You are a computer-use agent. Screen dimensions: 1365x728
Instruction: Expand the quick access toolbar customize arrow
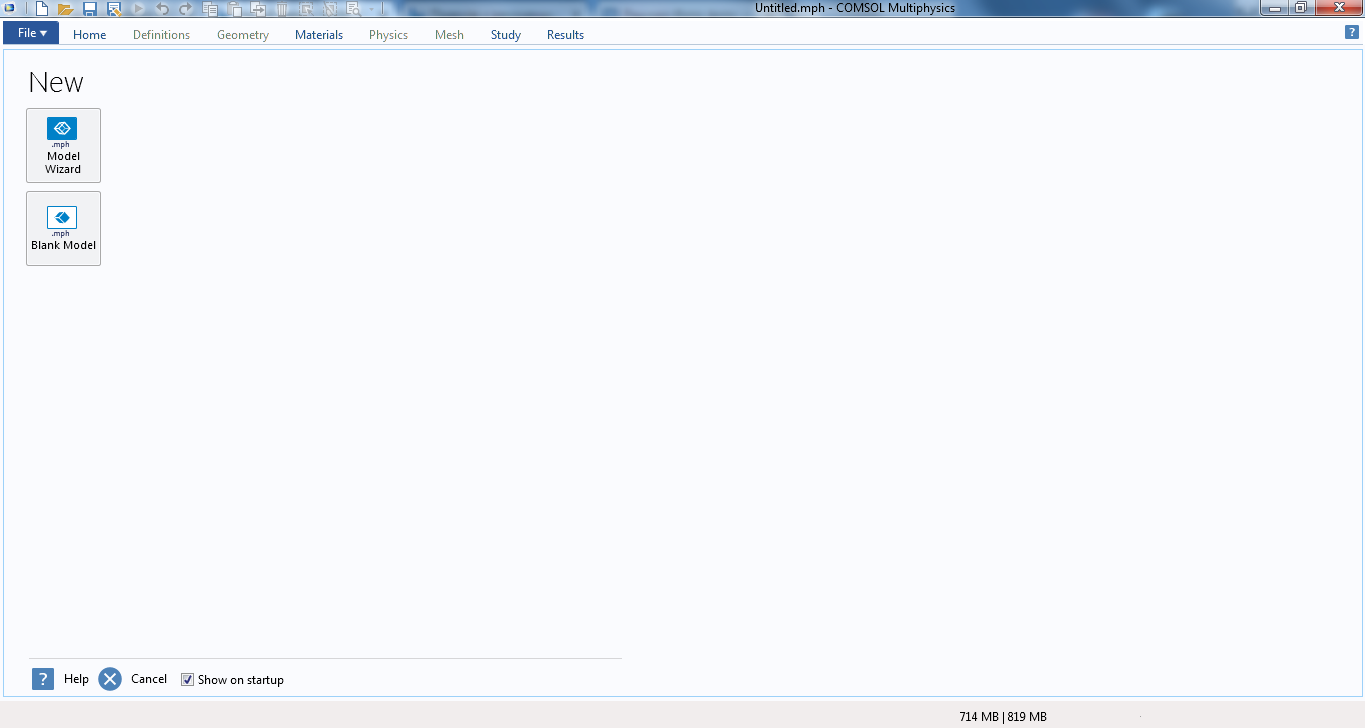pos(372,9)
